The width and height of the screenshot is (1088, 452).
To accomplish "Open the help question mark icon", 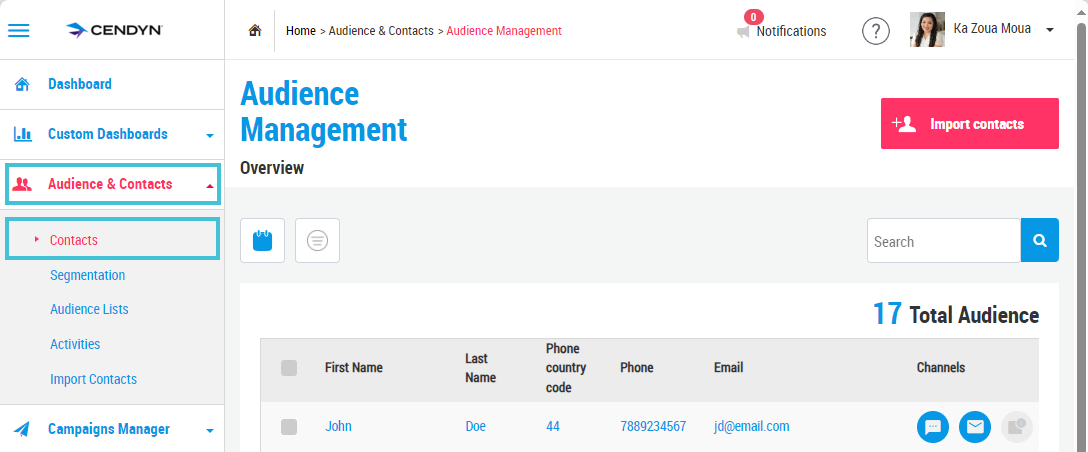I will (x=876, y=31).
